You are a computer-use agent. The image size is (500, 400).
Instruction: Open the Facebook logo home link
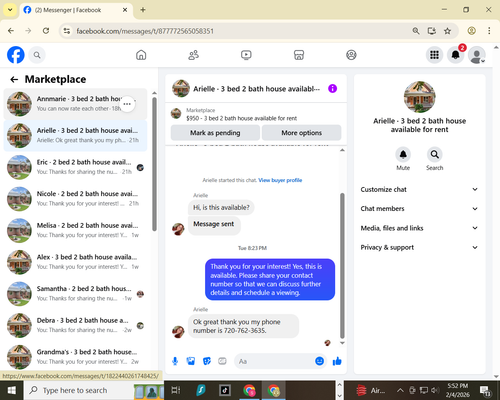16,55
